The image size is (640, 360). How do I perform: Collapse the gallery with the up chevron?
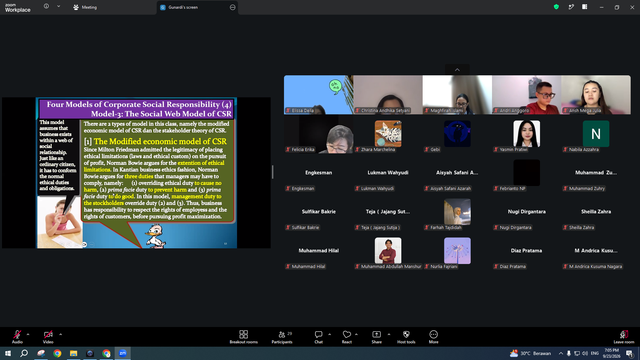pyautogui.click(x=457, y=70)
